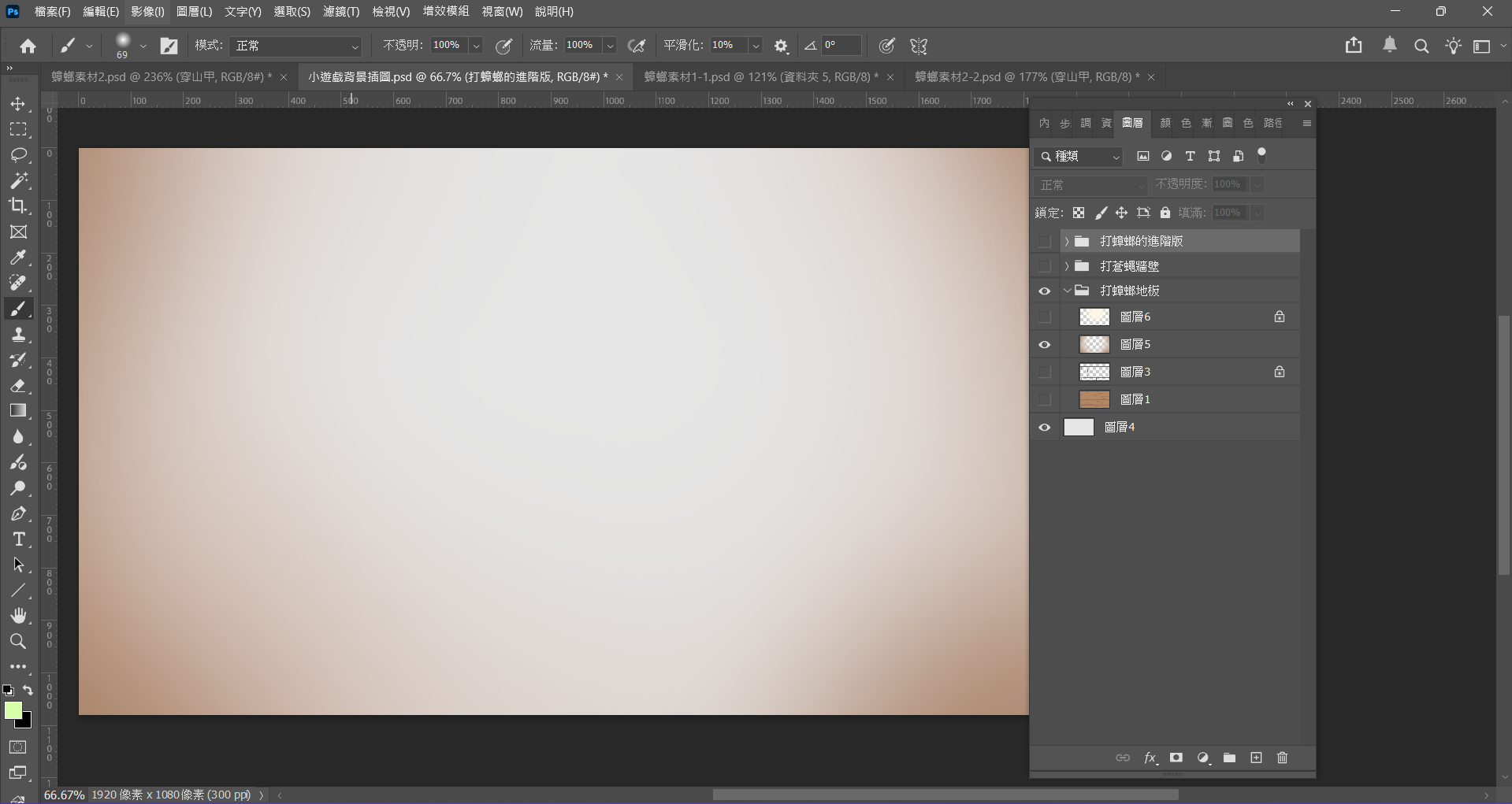Select the Hand tool

(x=18, y=616)
